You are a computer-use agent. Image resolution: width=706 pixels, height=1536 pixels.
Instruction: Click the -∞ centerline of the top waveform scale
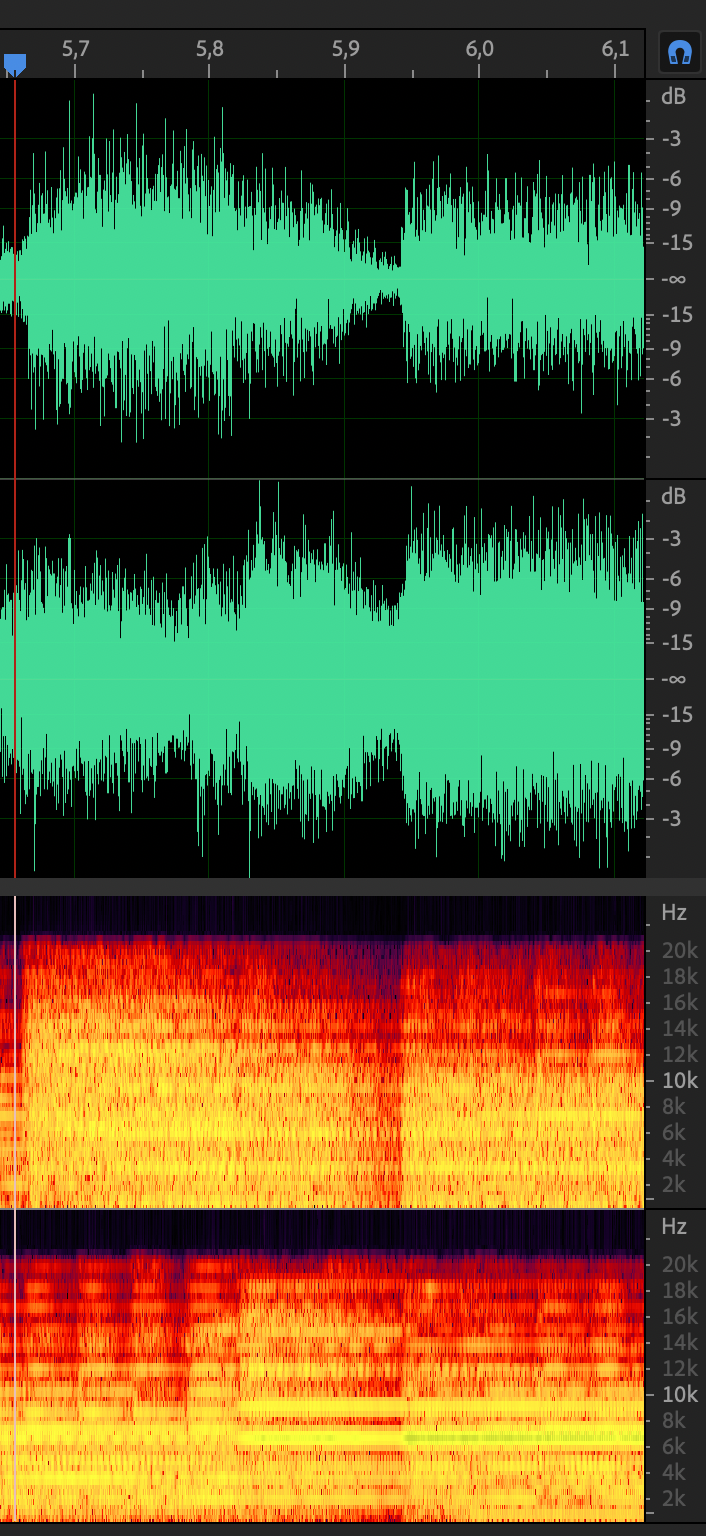coord(675,278)
